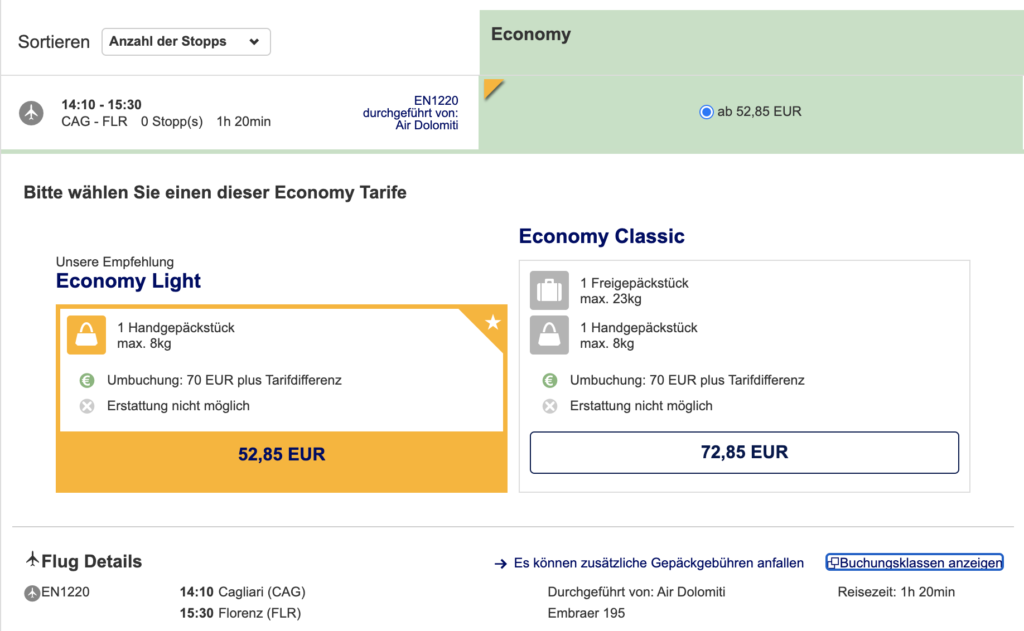The image size is (1024, 631).
Task: Open the Anzahl der Stopps sort dropdown
Action: (186, 42)
